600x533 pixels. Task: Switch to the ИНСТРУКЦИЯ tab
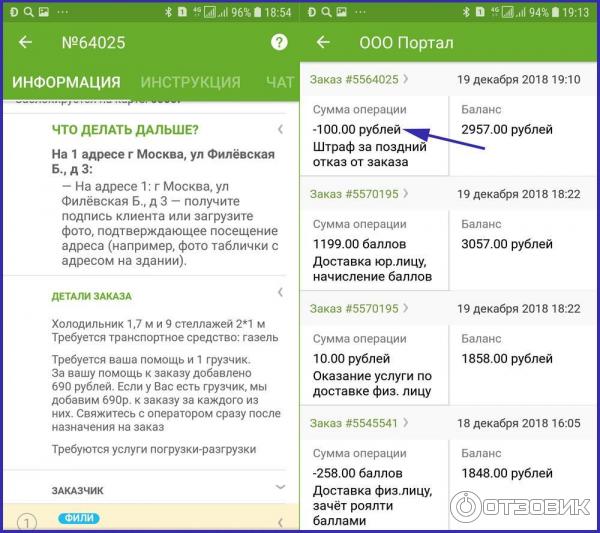coord(191,82)
